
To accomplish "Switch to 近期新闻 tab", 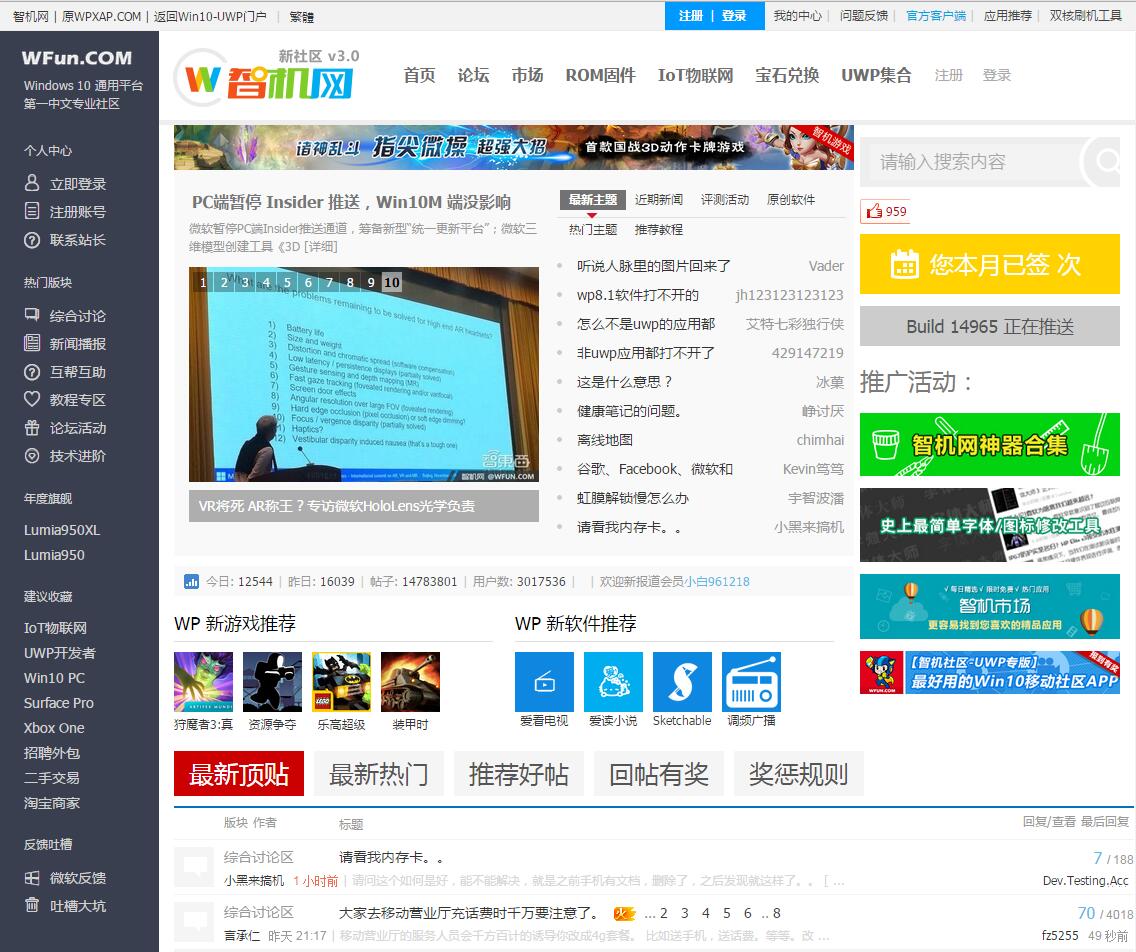I will tap(659, 199).
